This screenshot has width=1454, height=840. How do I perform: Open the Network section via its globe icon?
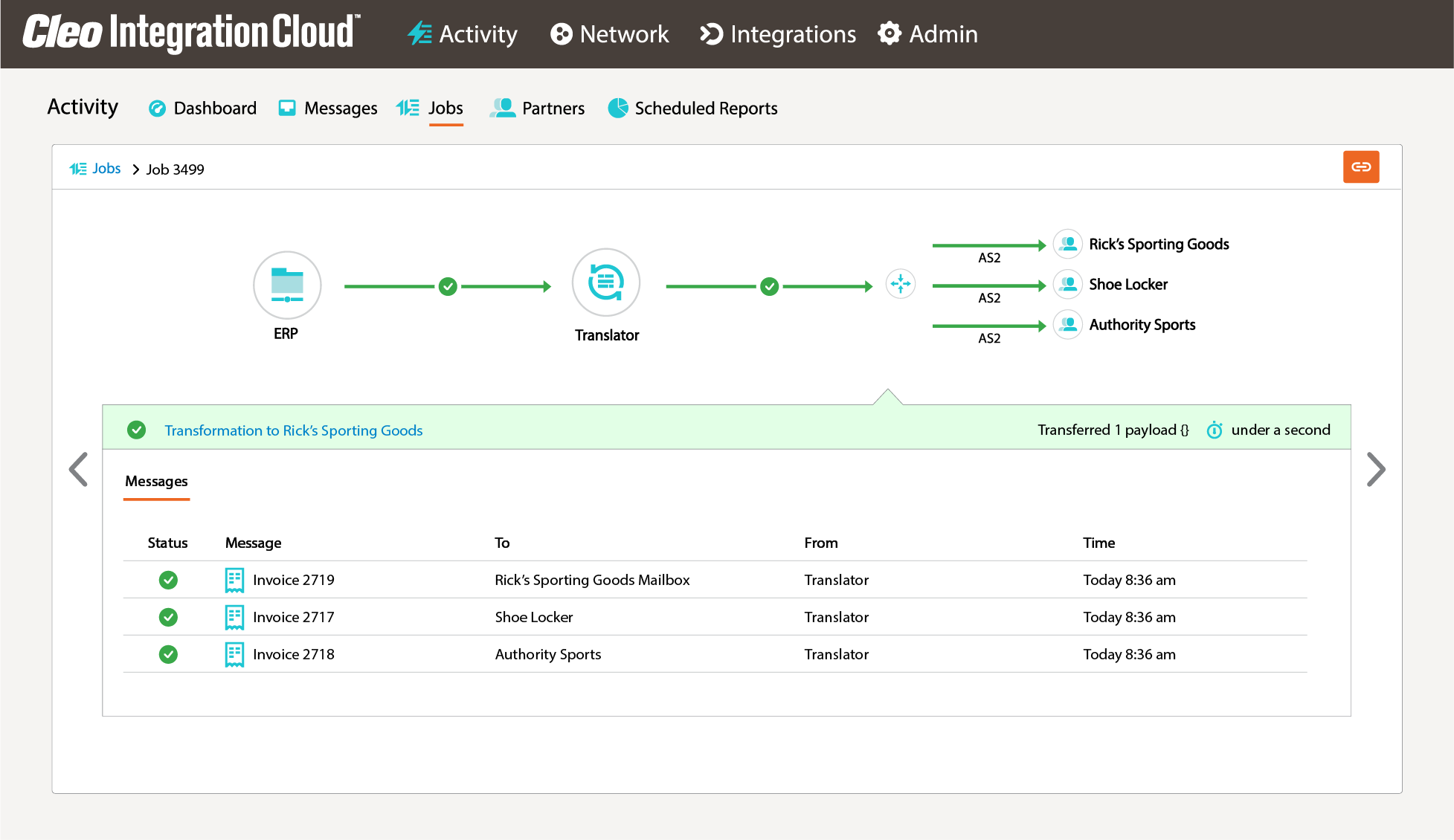(x=562, y=34)
